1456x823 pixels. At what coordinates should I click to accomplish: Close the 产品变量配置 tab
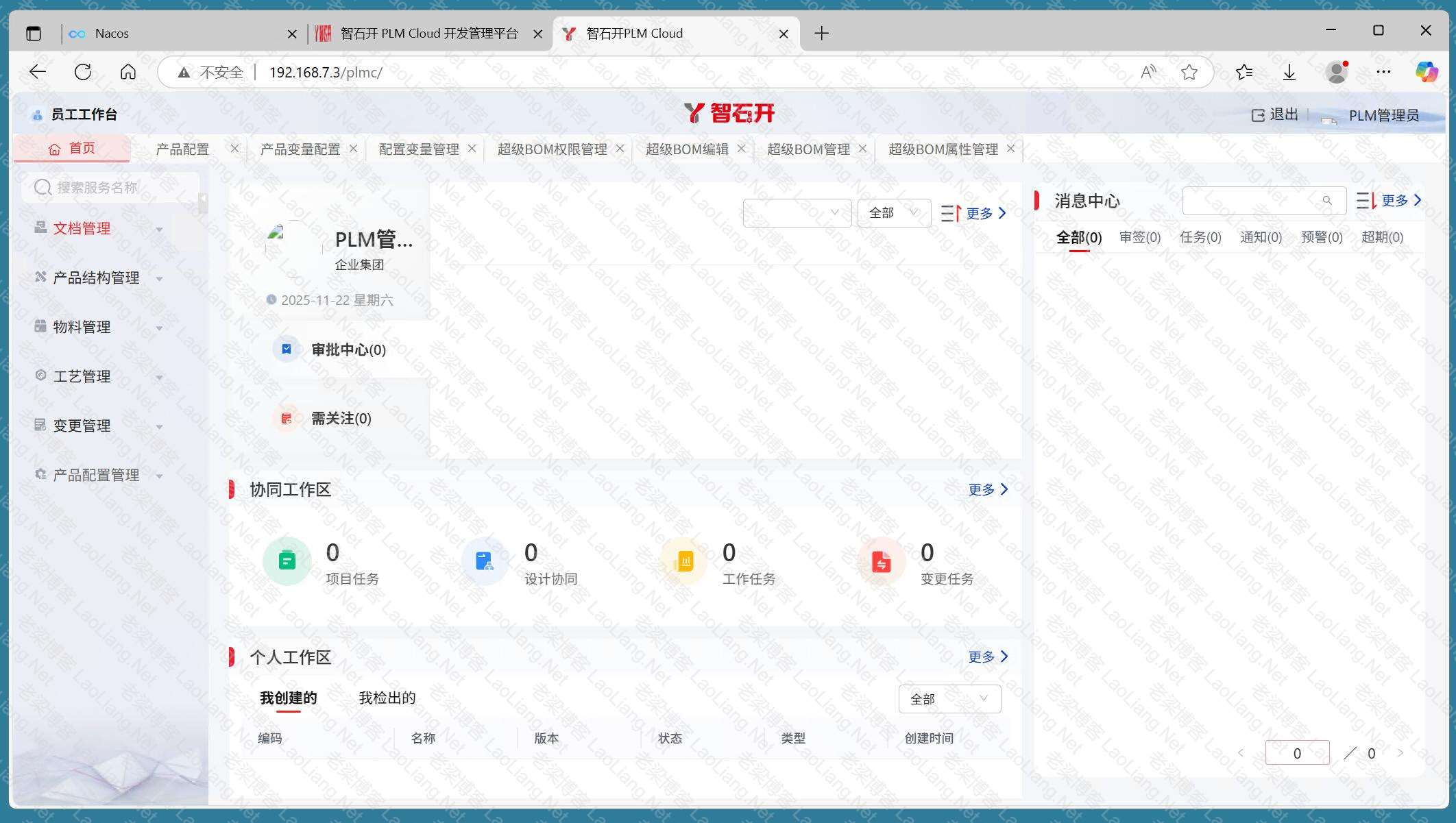(353, 149)
